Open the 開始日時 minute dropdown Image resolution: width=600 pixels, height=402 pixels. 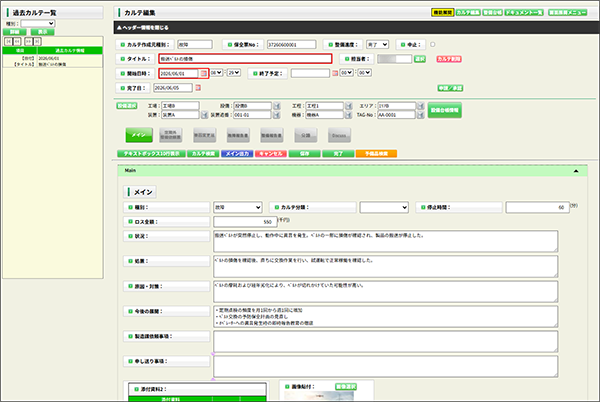[234, 73]
